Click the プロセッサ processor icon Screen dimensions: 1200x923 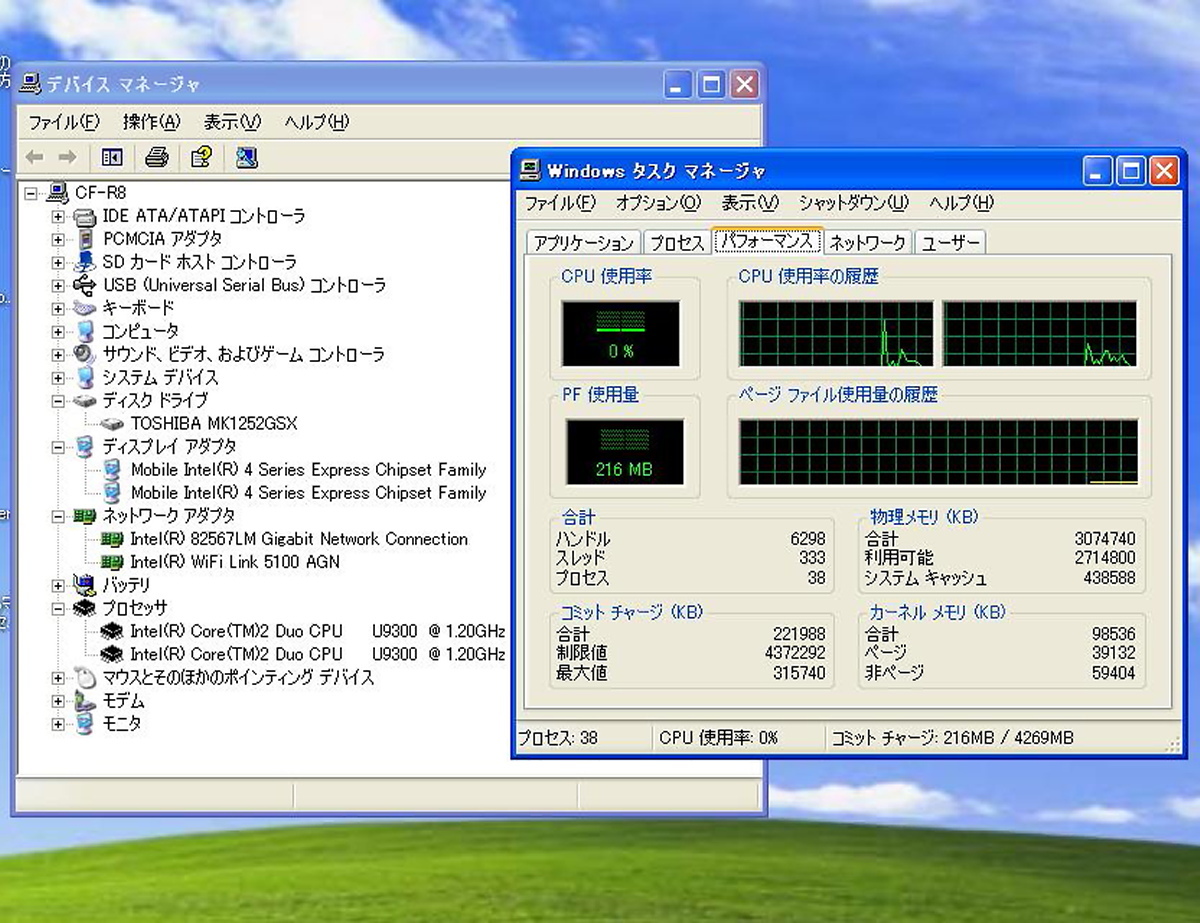click(86, 608)
